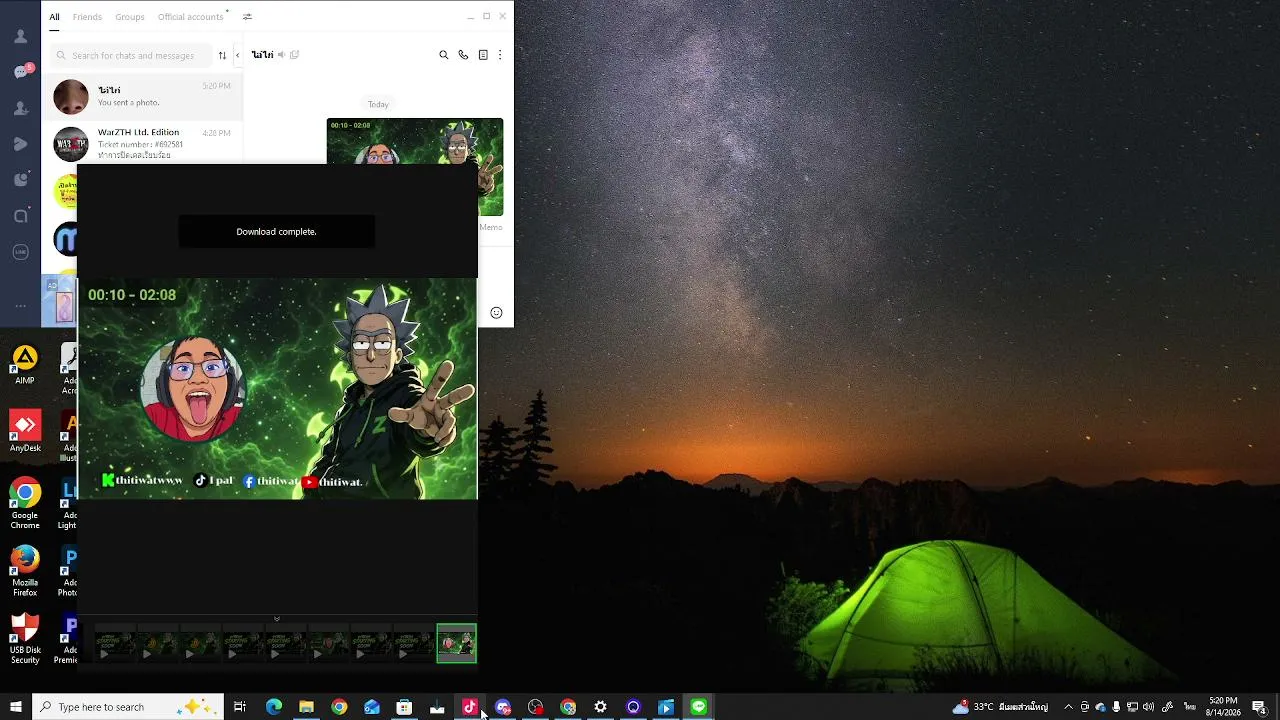Open the Windows notification center
The image size is (1280, 720).
(x=1259, y=707)
